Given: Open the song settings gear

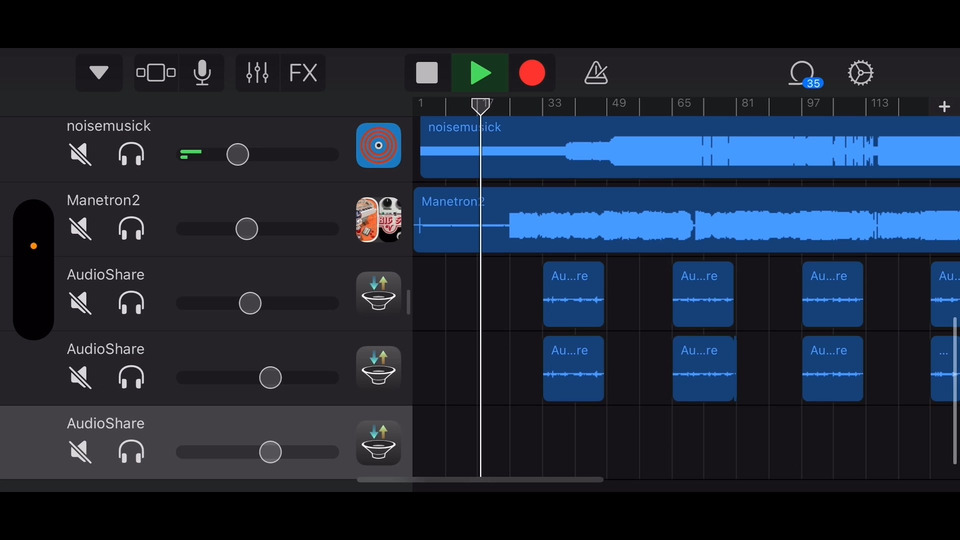Looking at the screenshot, I should click(x=860, y=73).
